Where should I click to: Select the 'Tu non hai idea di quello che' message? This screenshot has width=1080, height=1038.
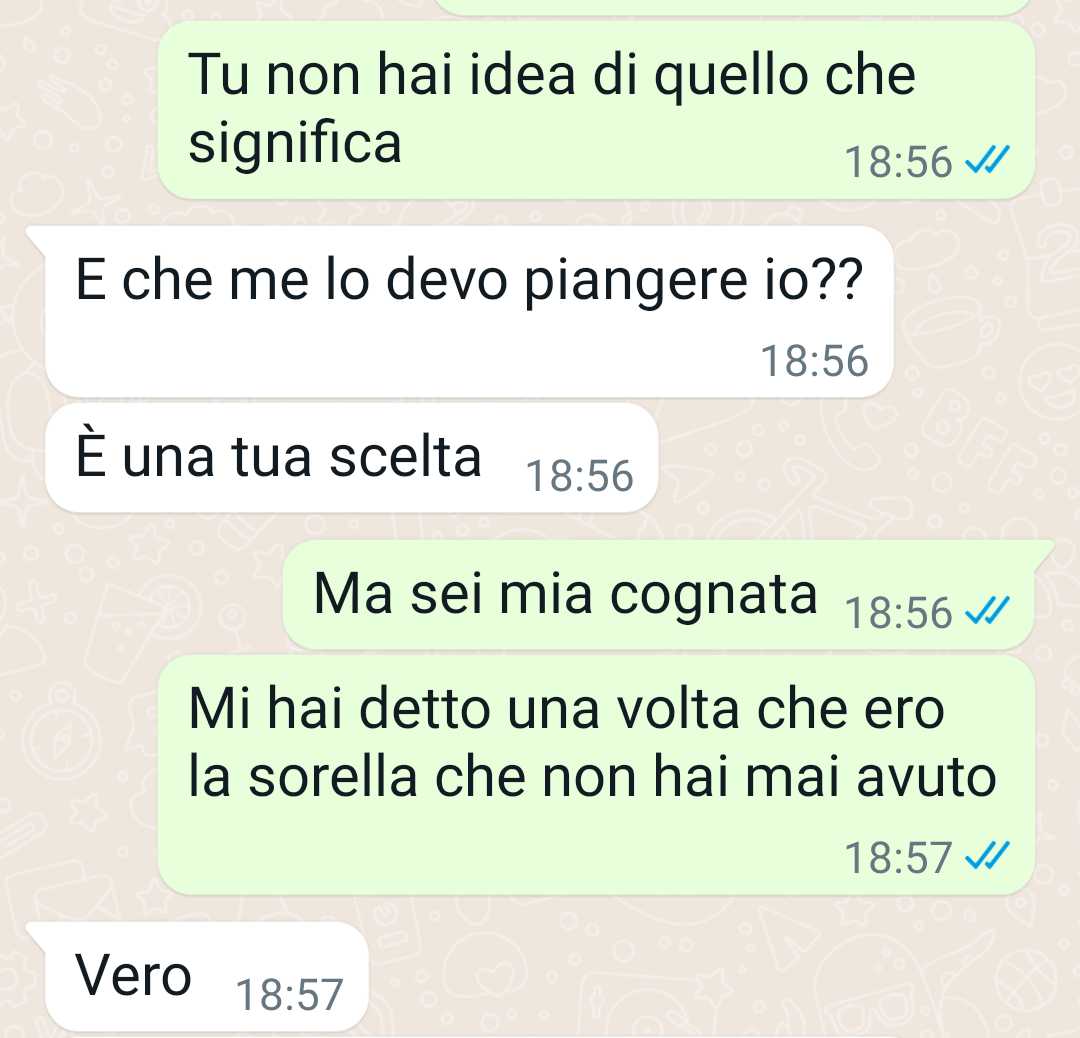pos(596,110)
